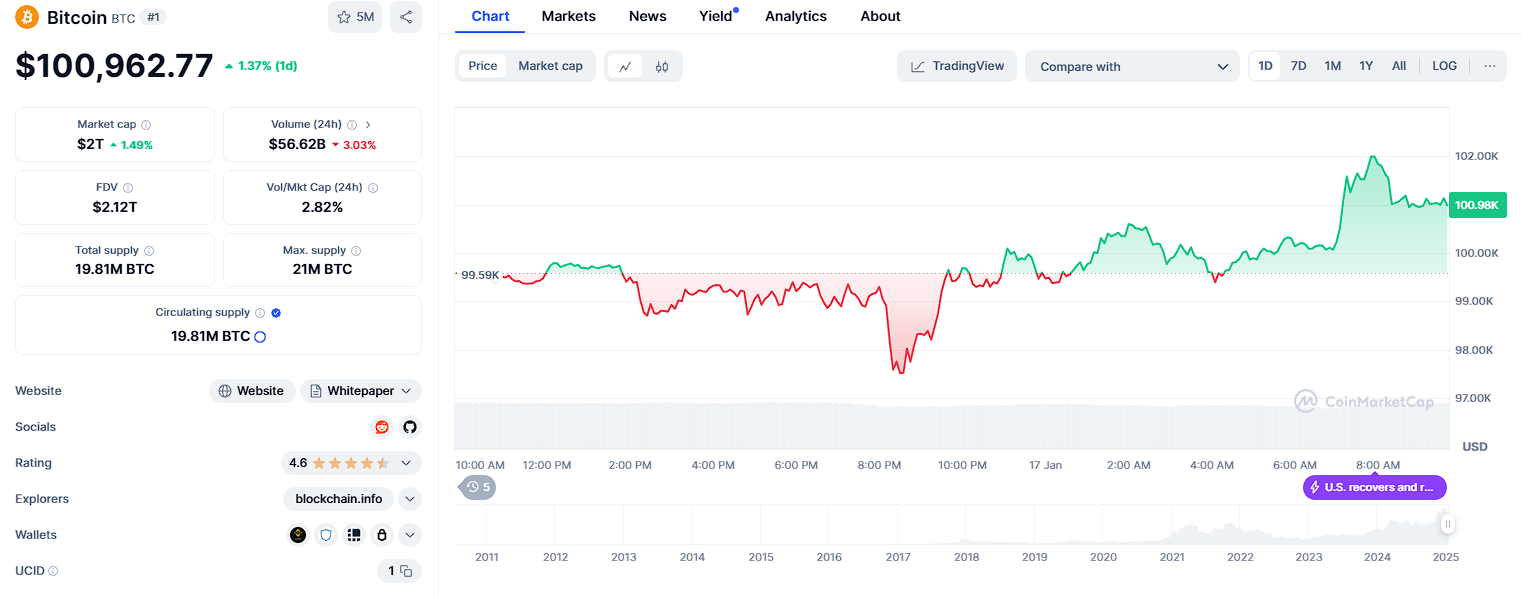The height and width of the screenshot is (596, 1521).
Task: Open the lock wallet icon
Action: [x=381, y=535]
